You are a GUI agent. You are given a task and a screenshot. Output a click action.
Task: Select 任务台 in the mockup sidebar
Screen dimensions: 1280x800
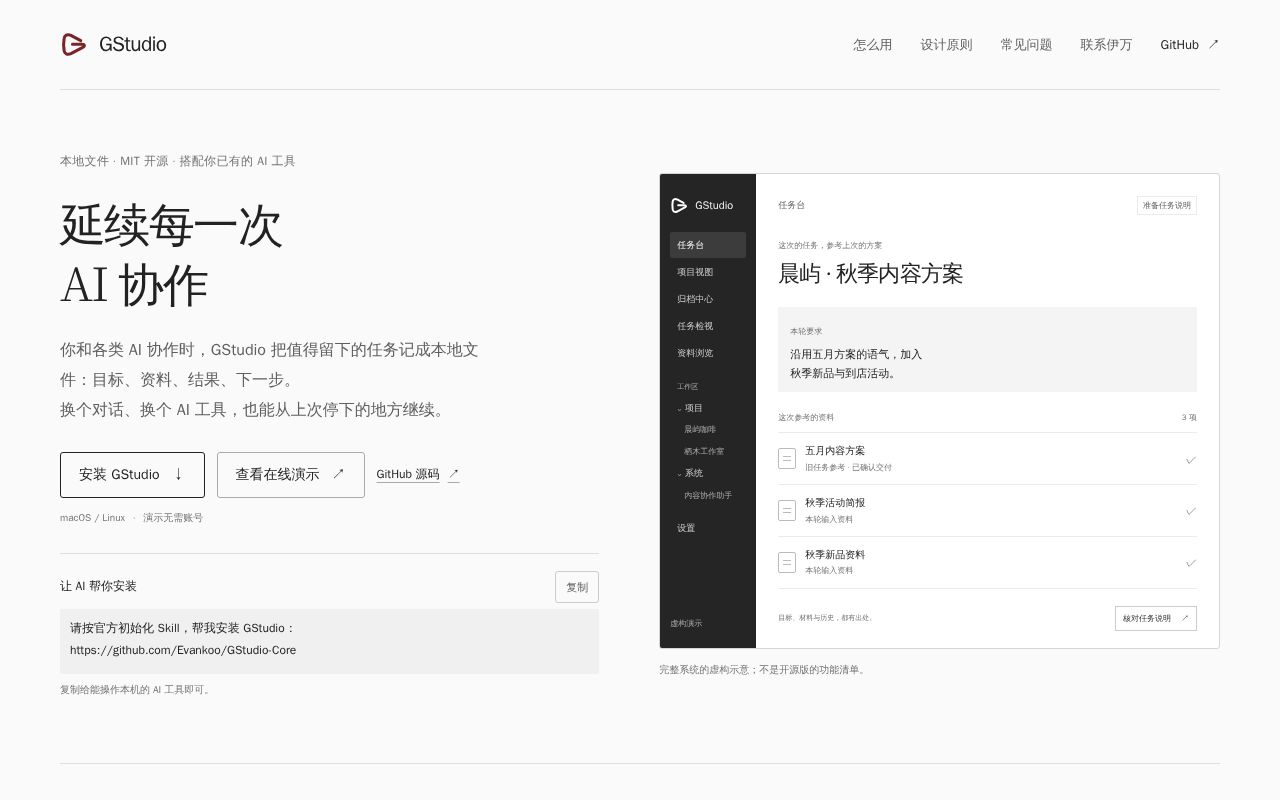click(708, 245)
